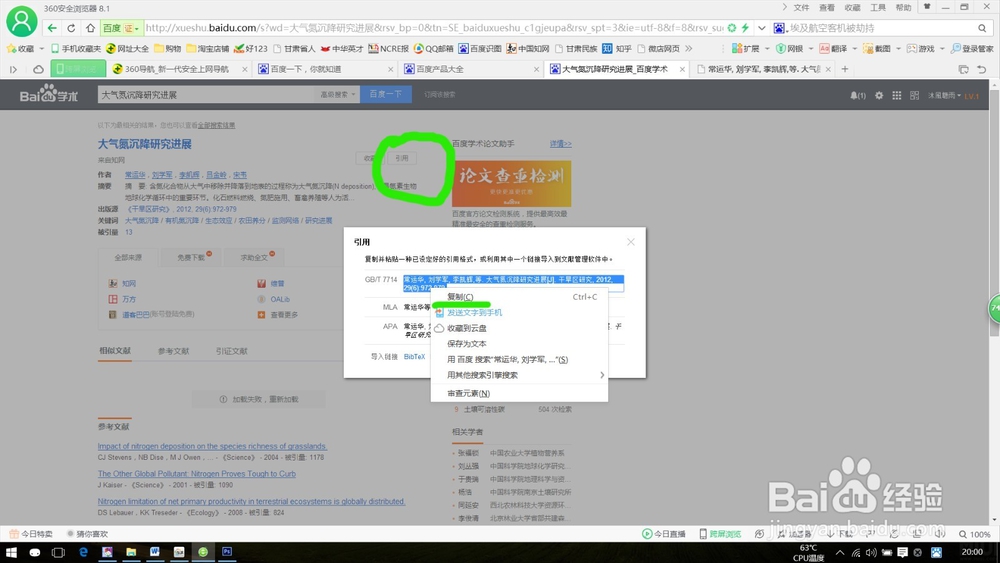Open the 360 browser icon on the taskbar
1000x563 pixels.
[203, 552]
